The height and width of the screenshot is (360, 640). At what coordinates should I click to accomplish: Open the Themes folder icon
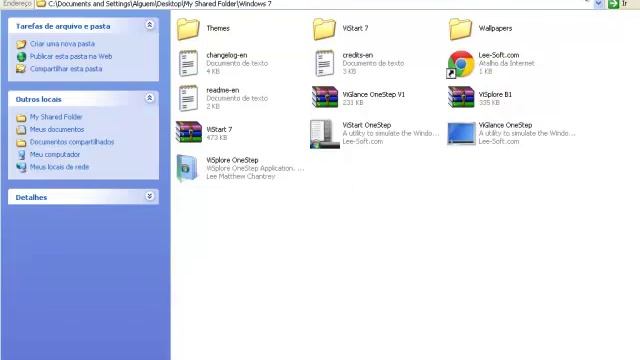click(188, 29)
